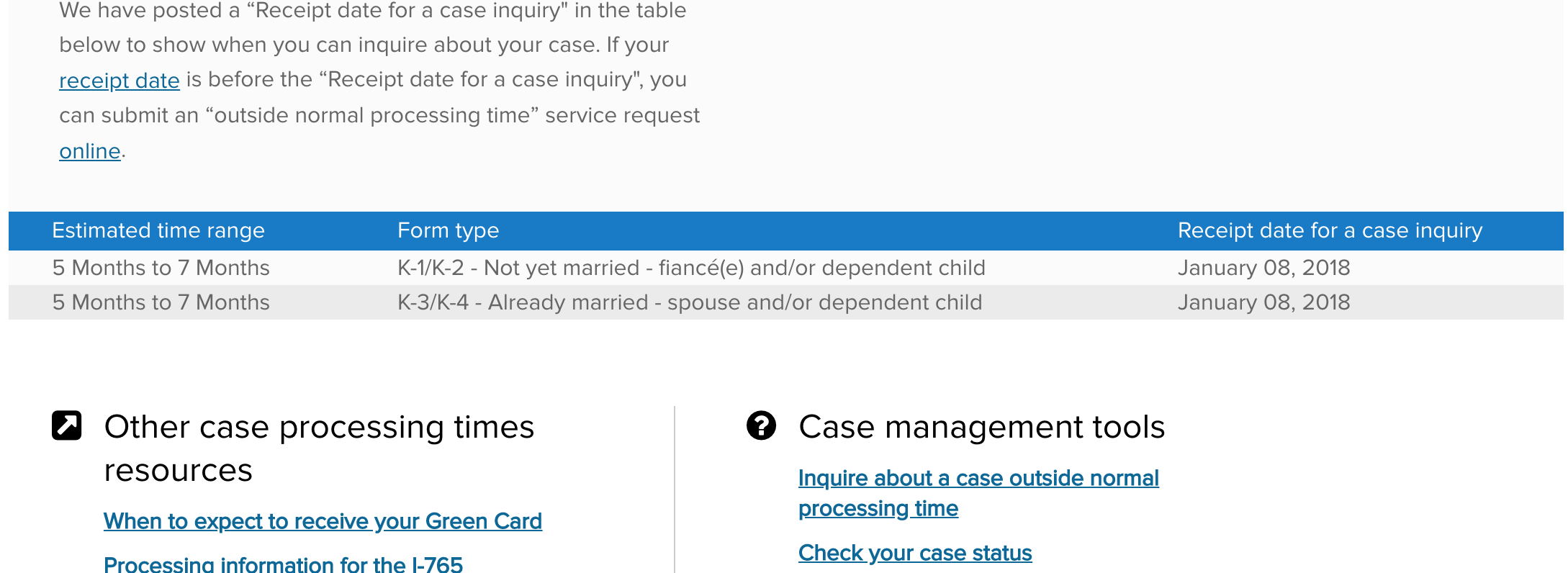
Task: Click K-1/K-2 row's 5 Months to 7 Months
Action: (x=161, y=268)
